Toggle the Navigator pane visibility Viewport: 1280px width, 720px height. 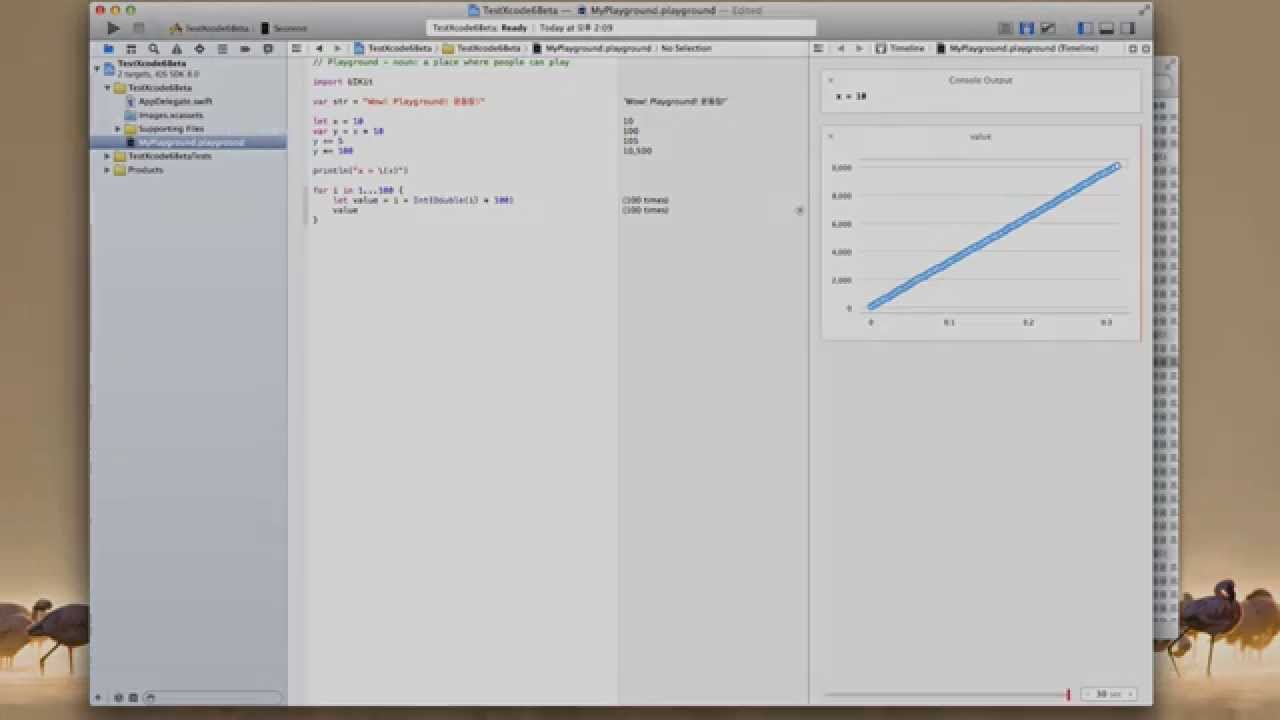(x=1086, y=28)
